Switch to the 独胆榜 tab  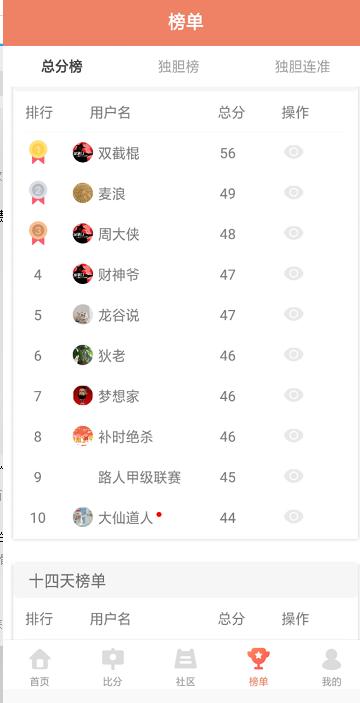178,67
